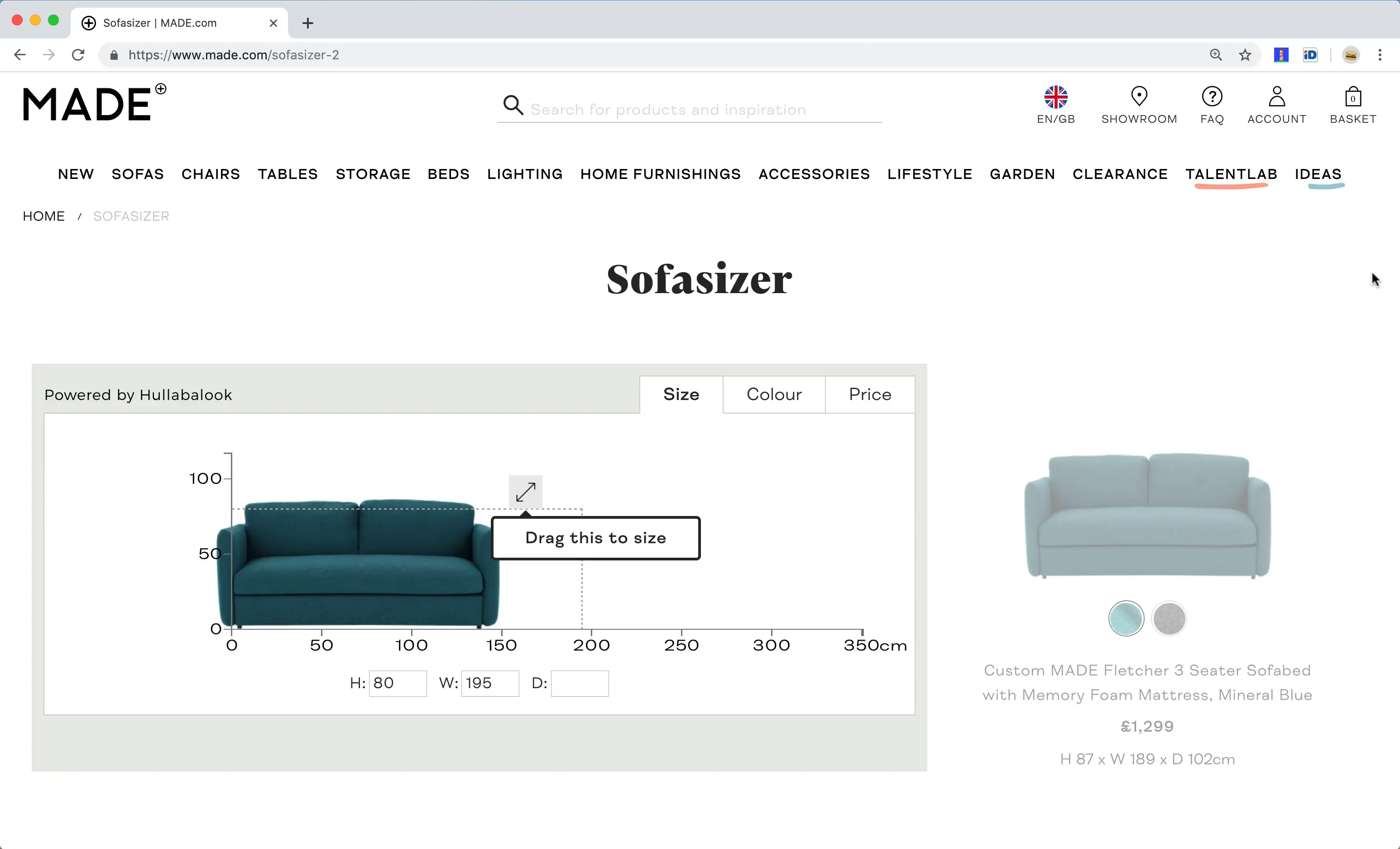Viewport: 1400px width, 849px height.
Task: Open Chrome three-dot menu
Action: (x=1379, y=55)
